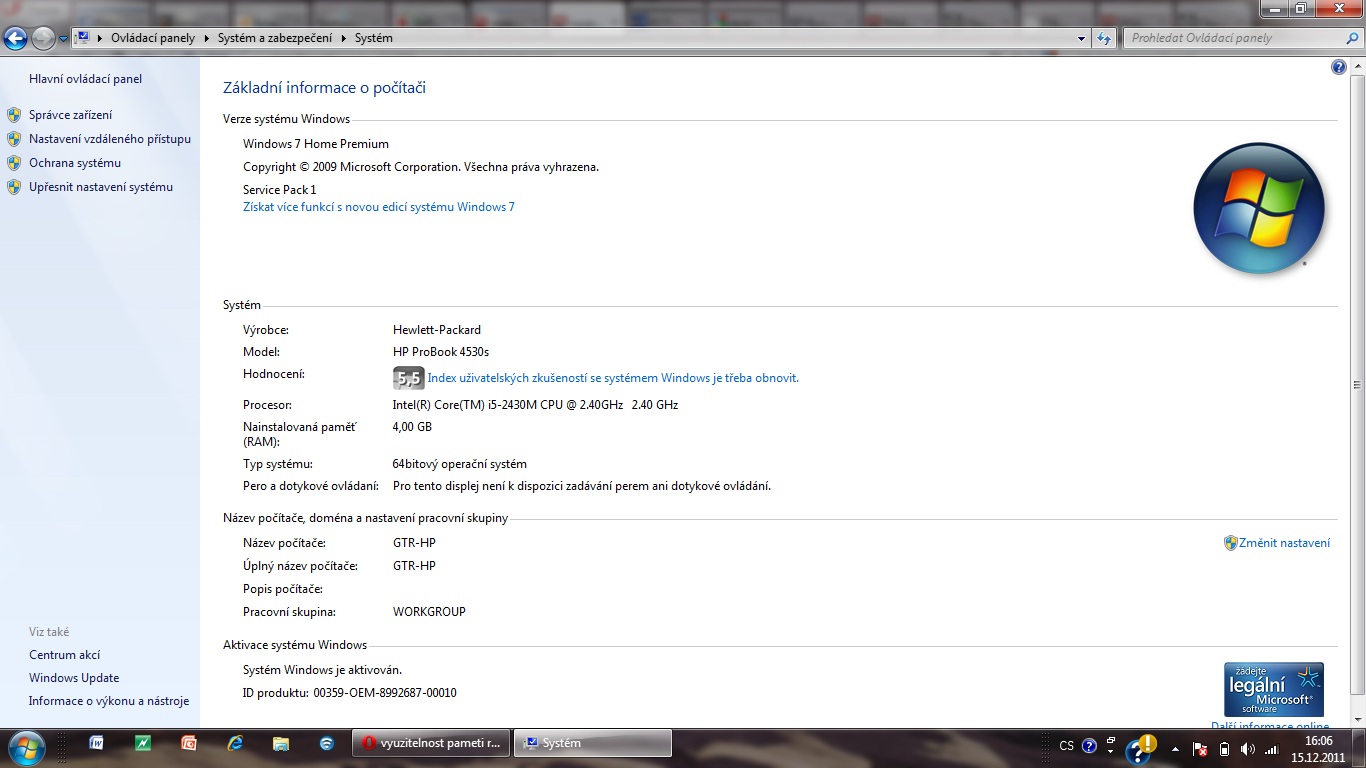Refresh the address bar location
The image size is (1366, 768).
coord(1104,38)
